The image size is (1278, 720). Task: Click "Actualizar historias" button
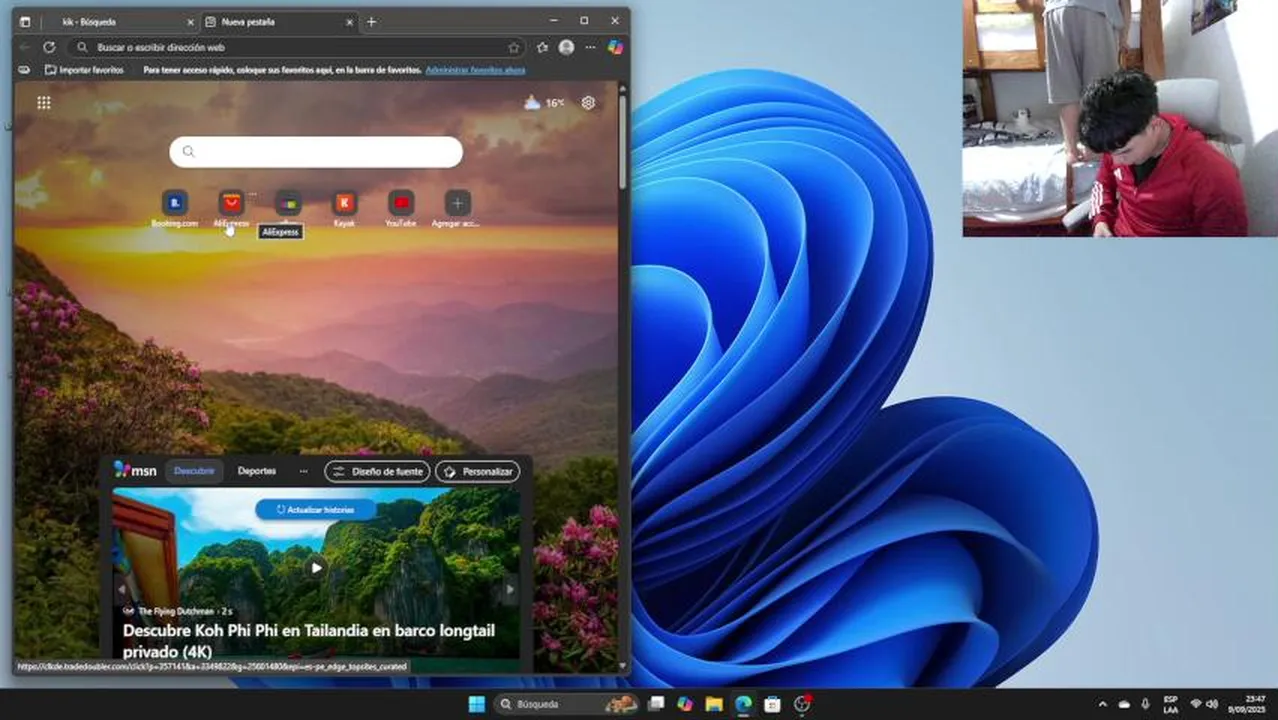pos(315,510)
